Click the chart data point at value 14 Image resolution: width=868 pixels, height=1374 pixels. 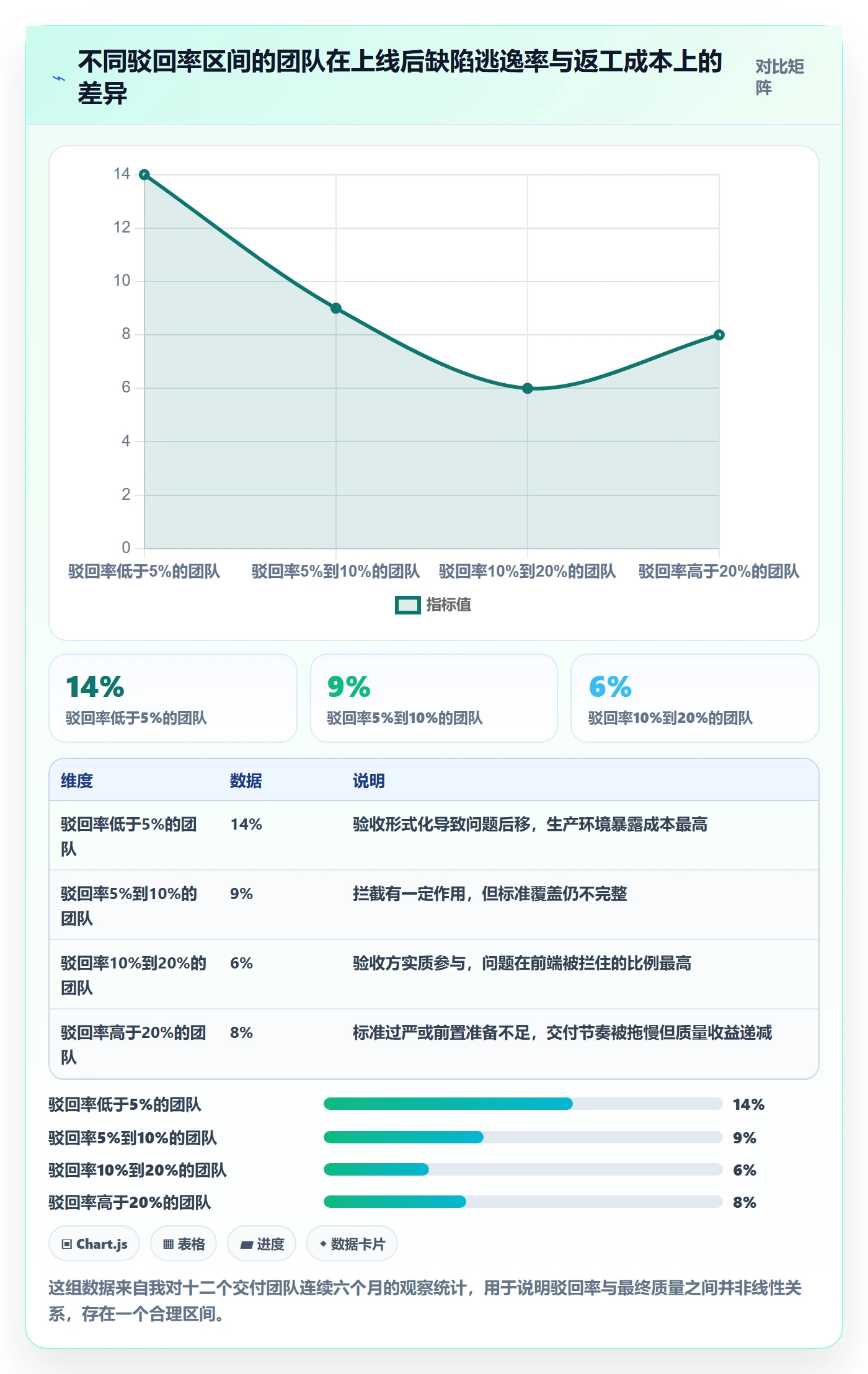pyautogui.click(x=144, y=175)
